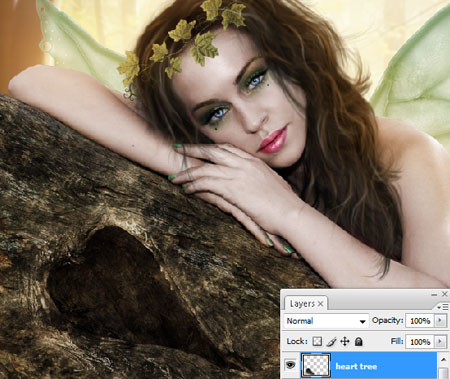
Task: Select the heart tree layer name
Action: 356,366
